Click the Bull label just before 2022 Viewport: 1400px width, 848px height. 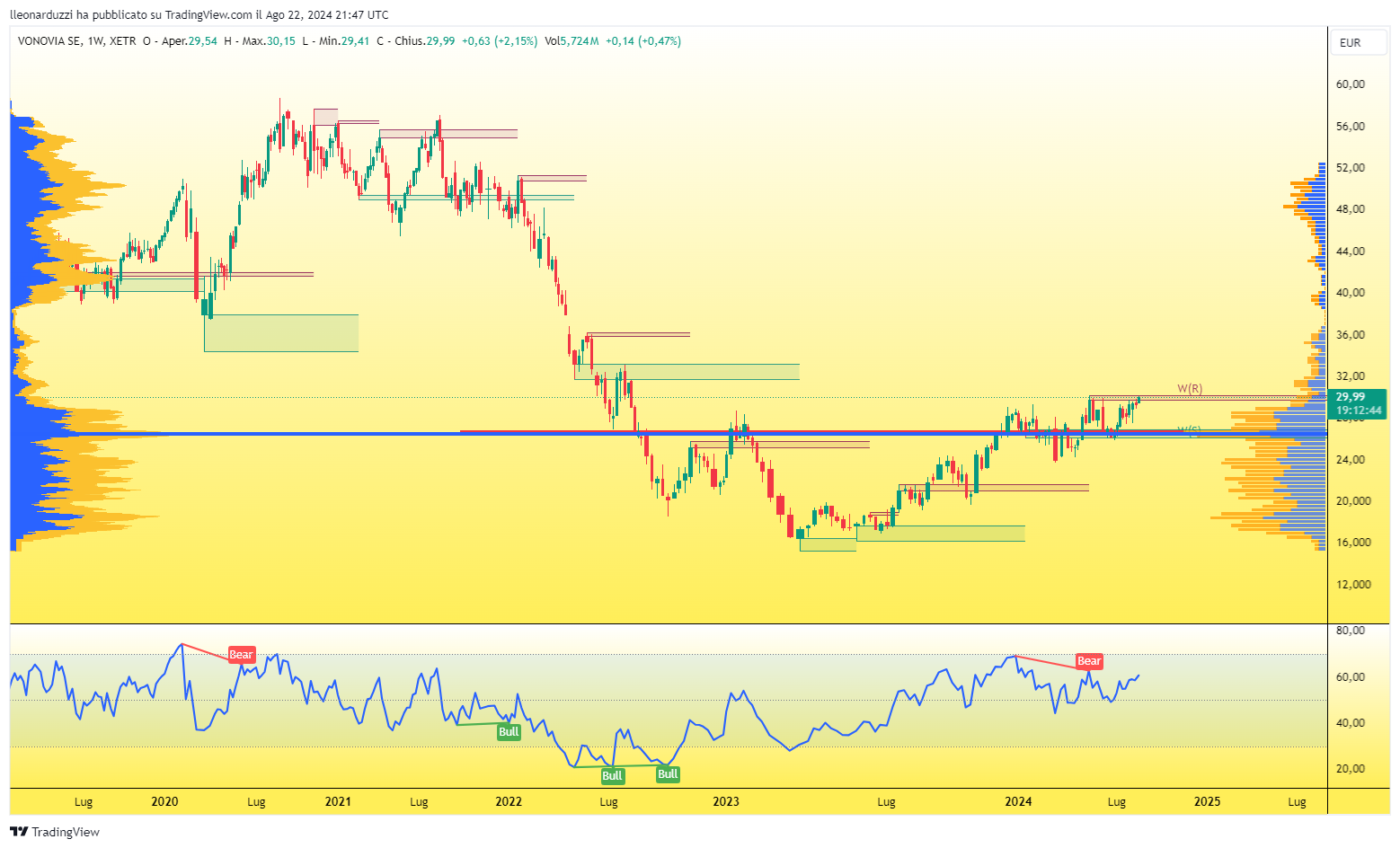[509, 731]
